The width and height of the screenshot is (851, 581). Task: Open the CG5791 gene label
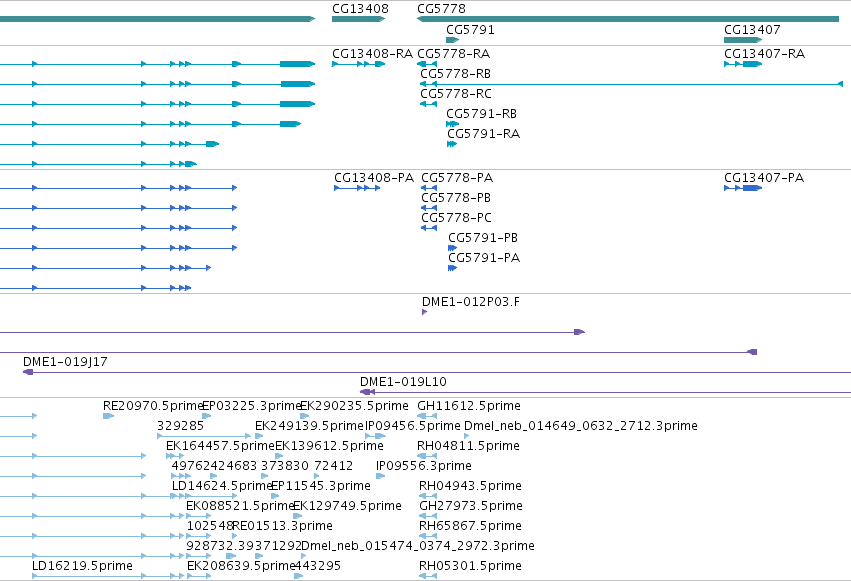coord(471,30)
